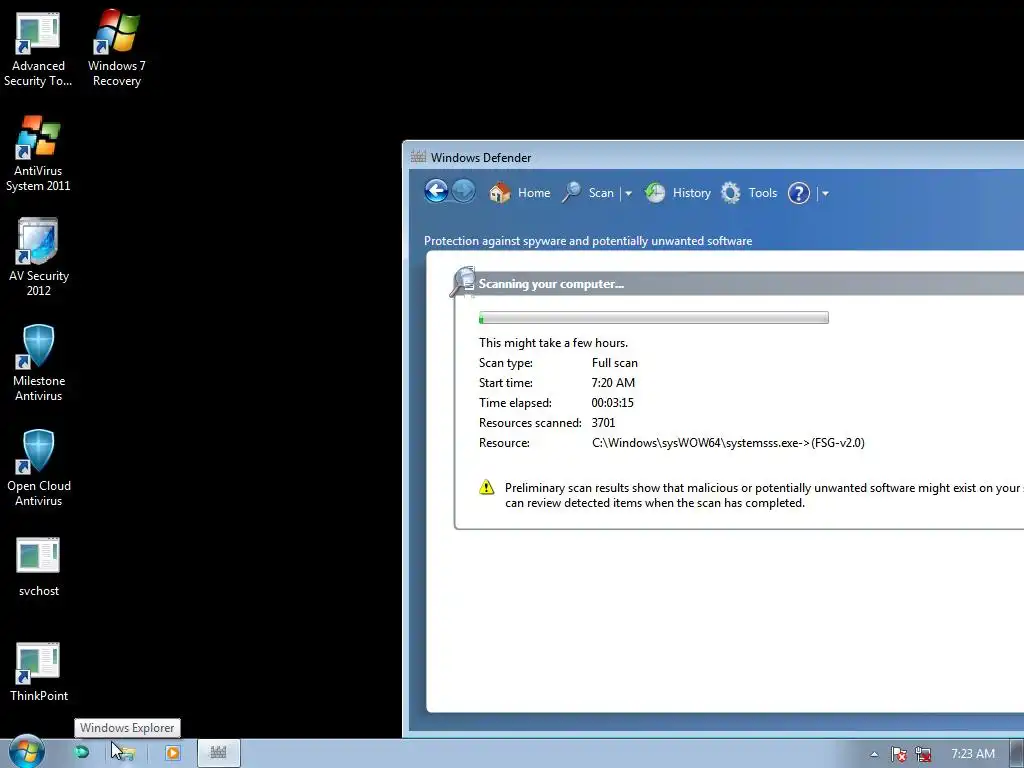Click the Tools gear icon
Image resolution: width=1024 pixels, height=768 pixels.
click(731, 193)
